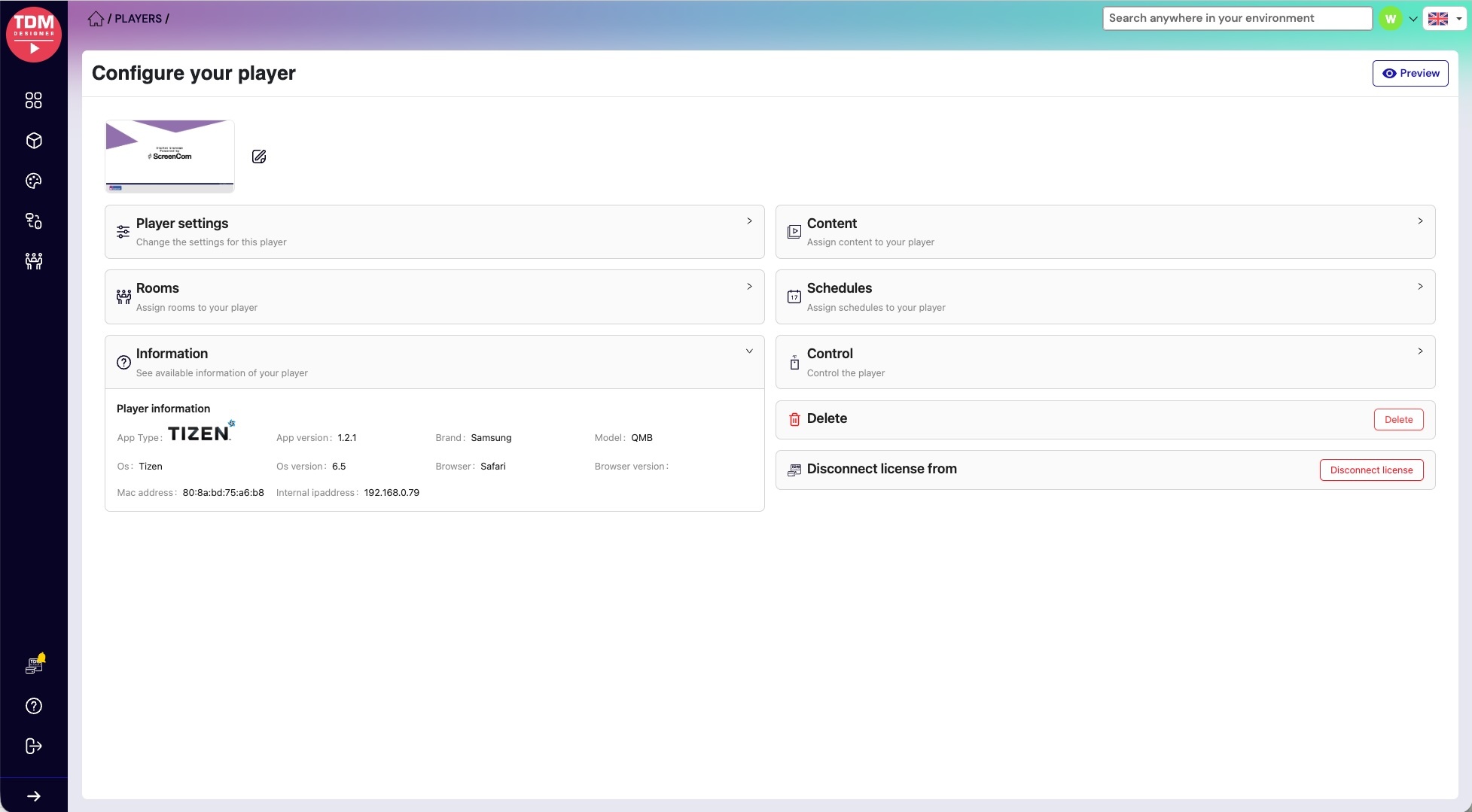Image resolution: width=1472 pixels, height=812 pixels.
Task: Open the notifications icon with yellow bell
Action: [35, 664]
